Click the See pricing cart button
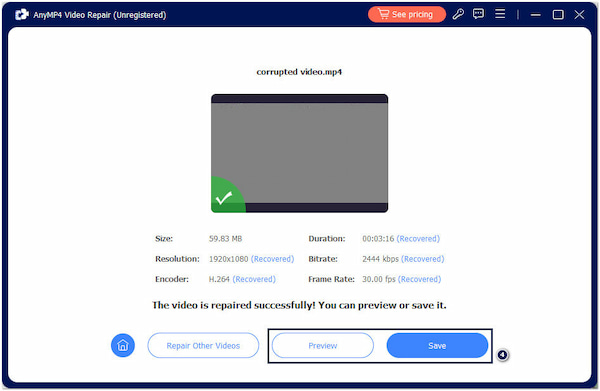 point(407,15)
